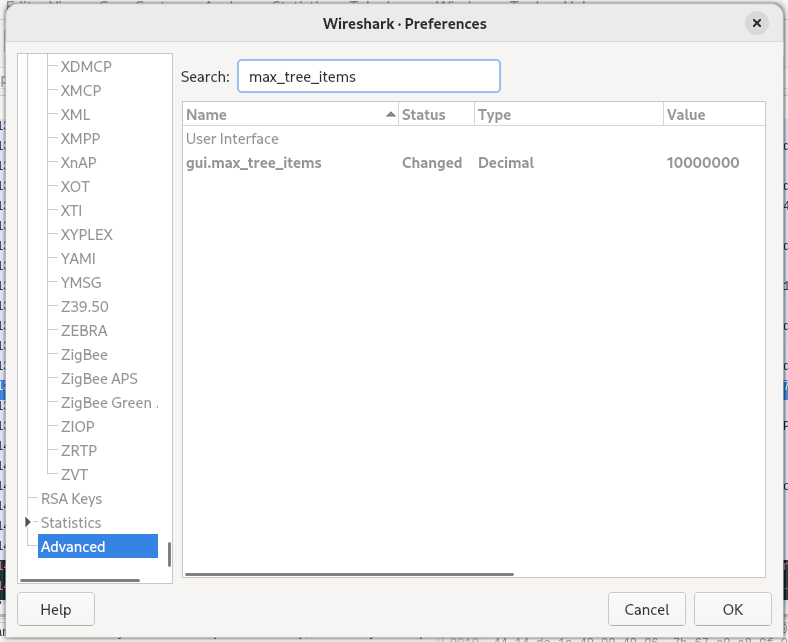Select YAMI protocol in tree

[78, 258]
